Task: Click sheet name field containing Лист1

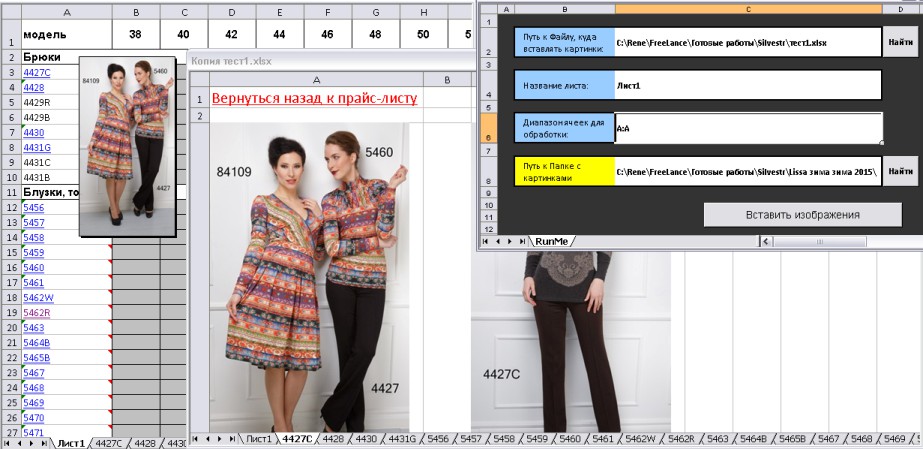Action: coord(748,85)
